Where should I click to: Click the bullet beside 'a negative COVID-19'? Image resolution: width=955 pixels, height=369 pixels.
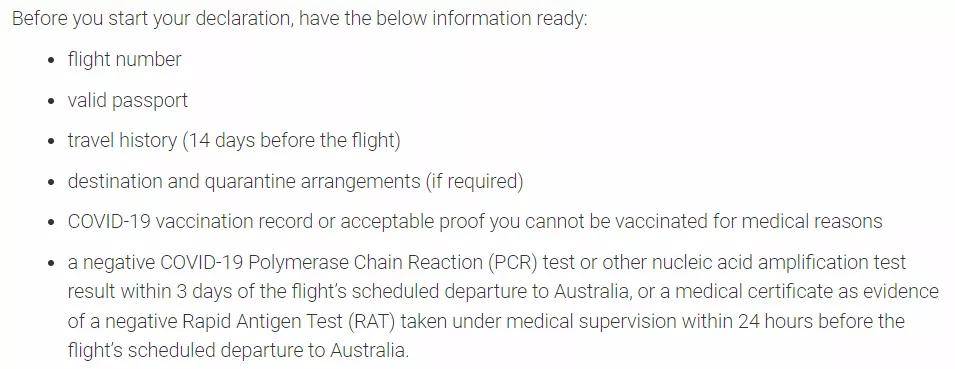coord(52,264)
